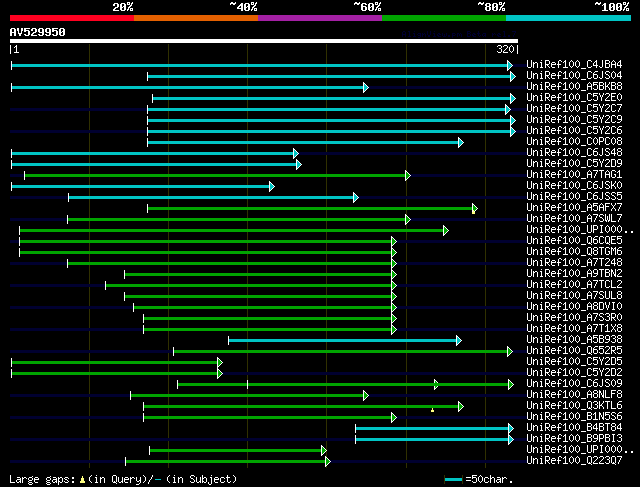Image resolution: width=640 pixels, height=487 pixels.
Task: Click the arrowhead ending the C6JSS5 alignment
Action: (x=356, y=198)
